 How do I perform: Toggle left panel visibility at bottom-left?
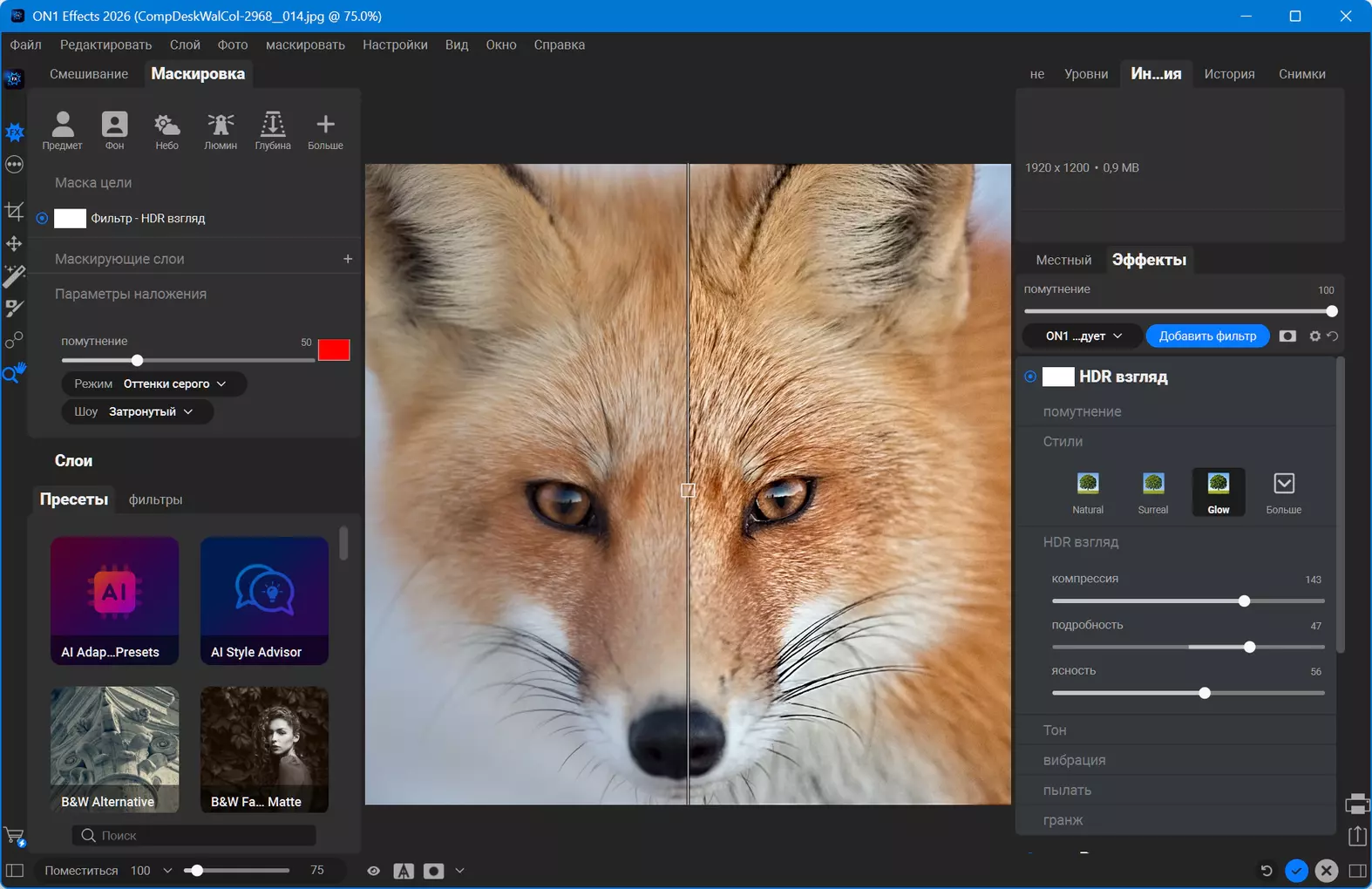click(x=15, y=871)
